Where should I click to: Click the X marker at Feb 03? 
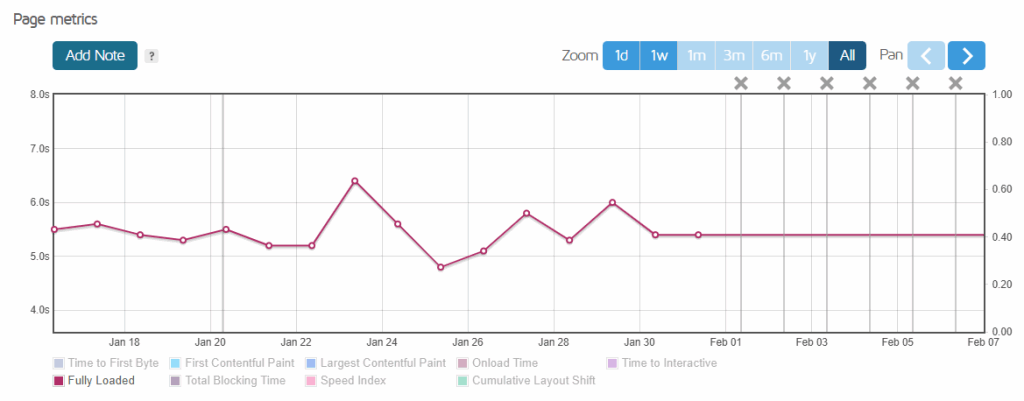pos(827,83)
